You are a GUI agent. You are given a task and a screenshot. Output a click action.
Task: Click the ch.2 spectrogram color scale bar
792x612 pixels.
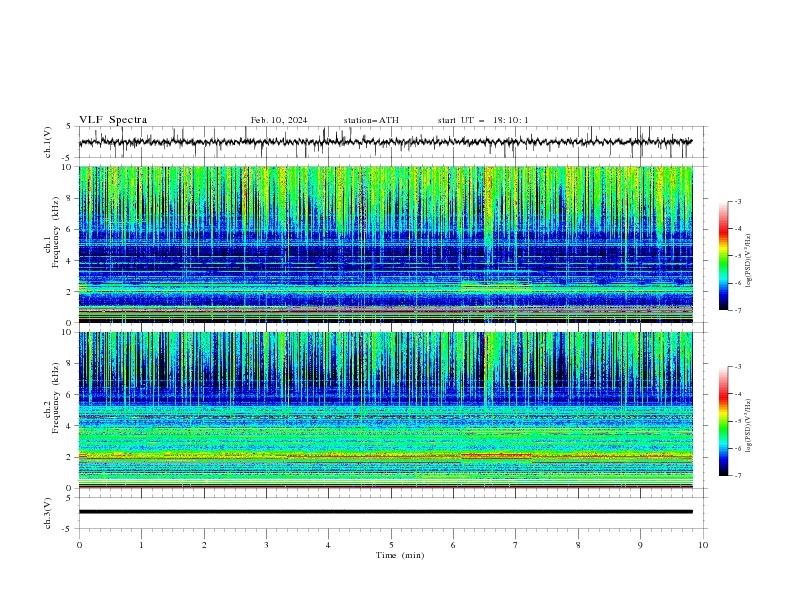723,421
